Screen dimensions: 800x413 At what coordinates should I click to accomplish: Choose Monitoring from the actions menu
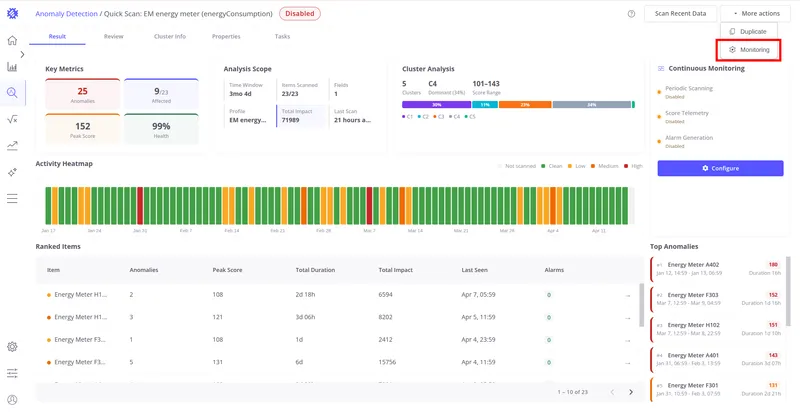(749, 50)
